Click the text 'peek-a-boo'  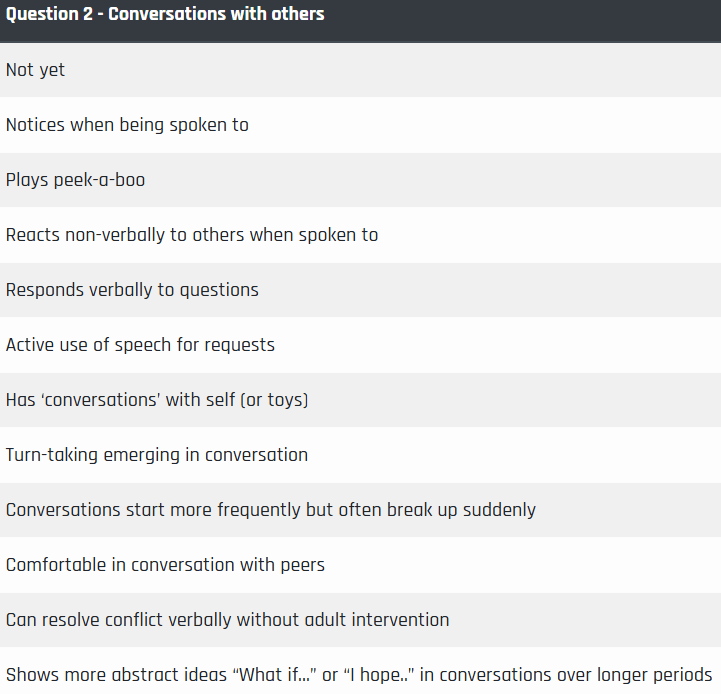coord(99,180)
